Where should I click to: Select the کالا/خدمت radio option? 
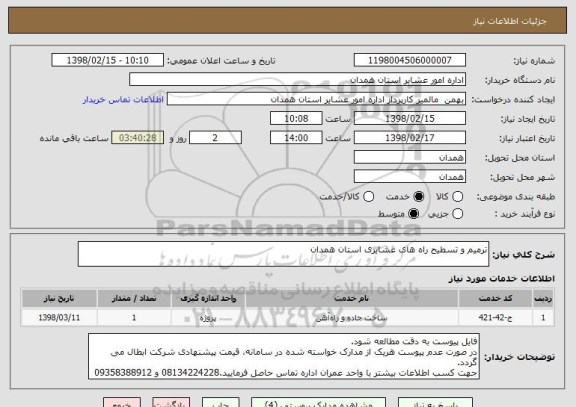(x=368, y=197)
